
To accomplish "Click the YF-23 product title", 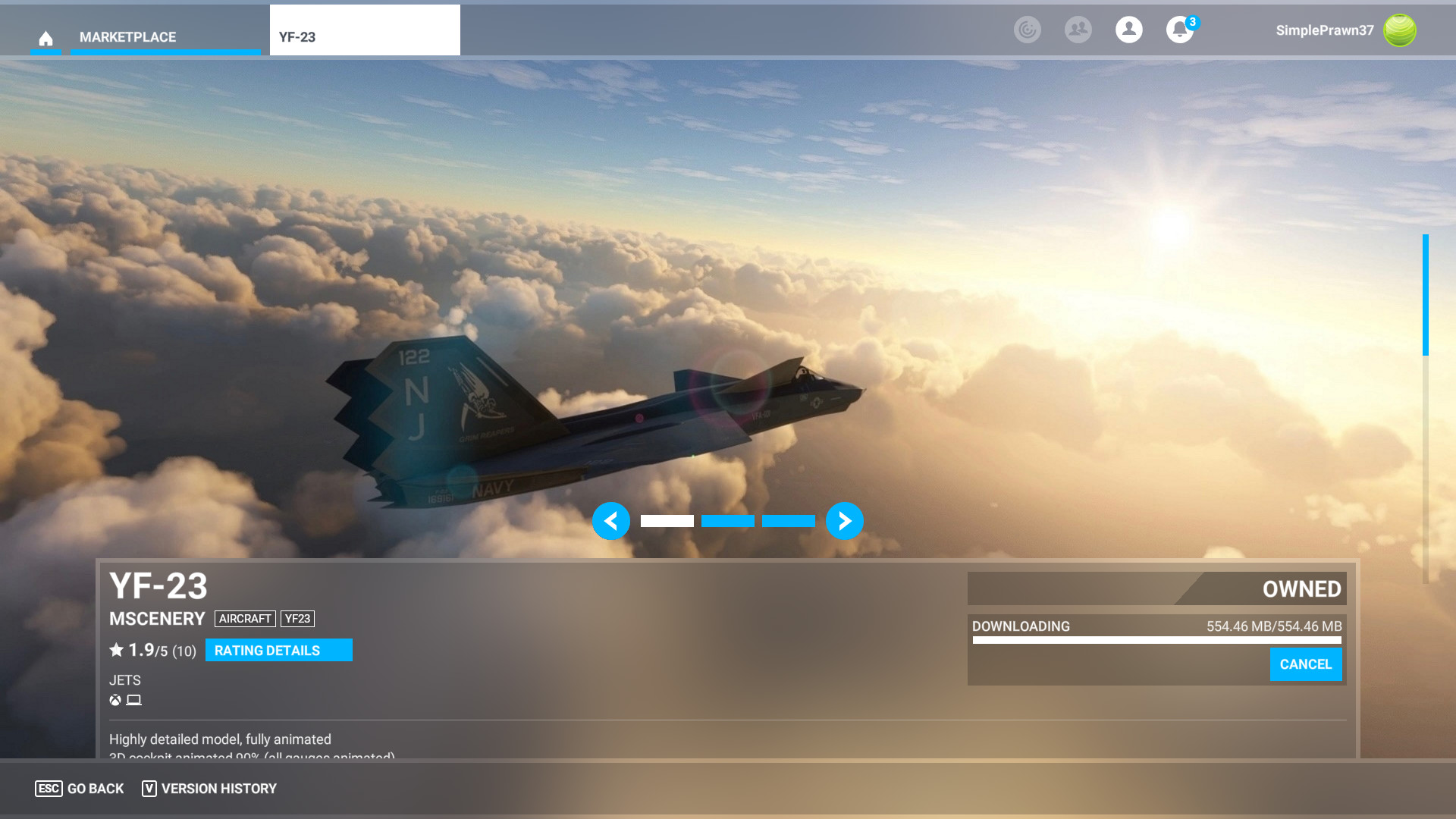I will pyautogui.click(x=158, y=586).
